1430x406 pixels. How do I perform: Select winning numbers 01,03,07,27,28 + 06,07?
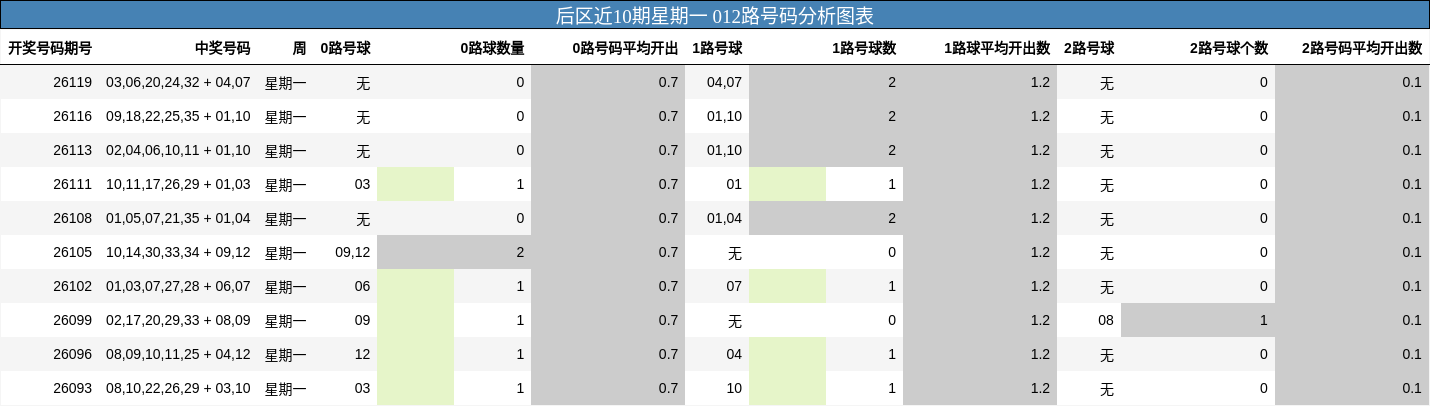tap(178, 286)
